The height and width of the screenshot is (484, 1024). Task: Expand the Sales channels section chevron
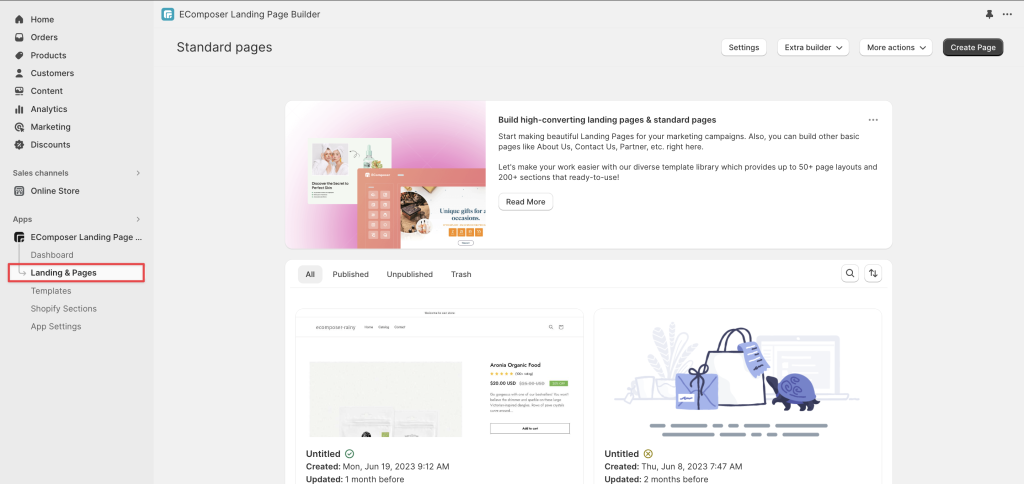(x=138, y=173)
